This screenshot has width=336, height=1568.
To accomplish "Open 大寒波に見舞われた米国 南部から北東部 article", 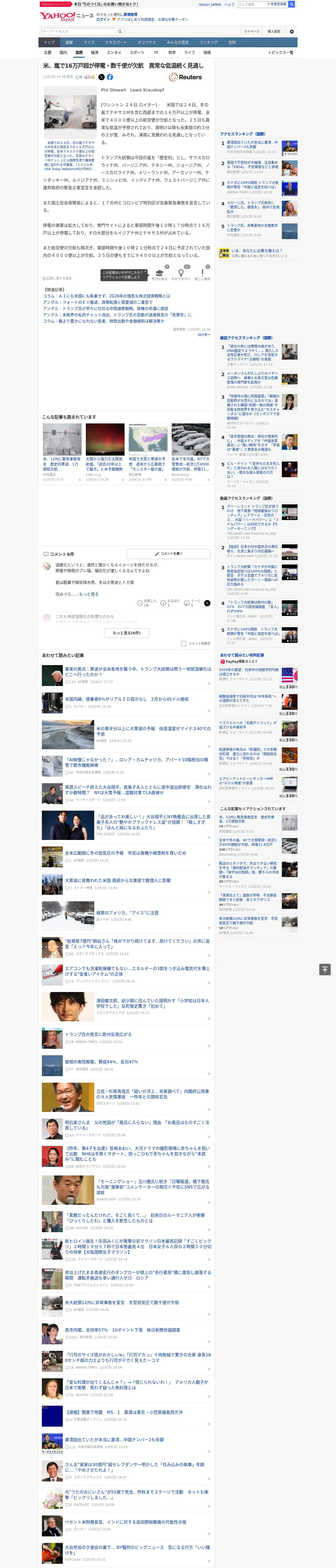I will point(118,880).
